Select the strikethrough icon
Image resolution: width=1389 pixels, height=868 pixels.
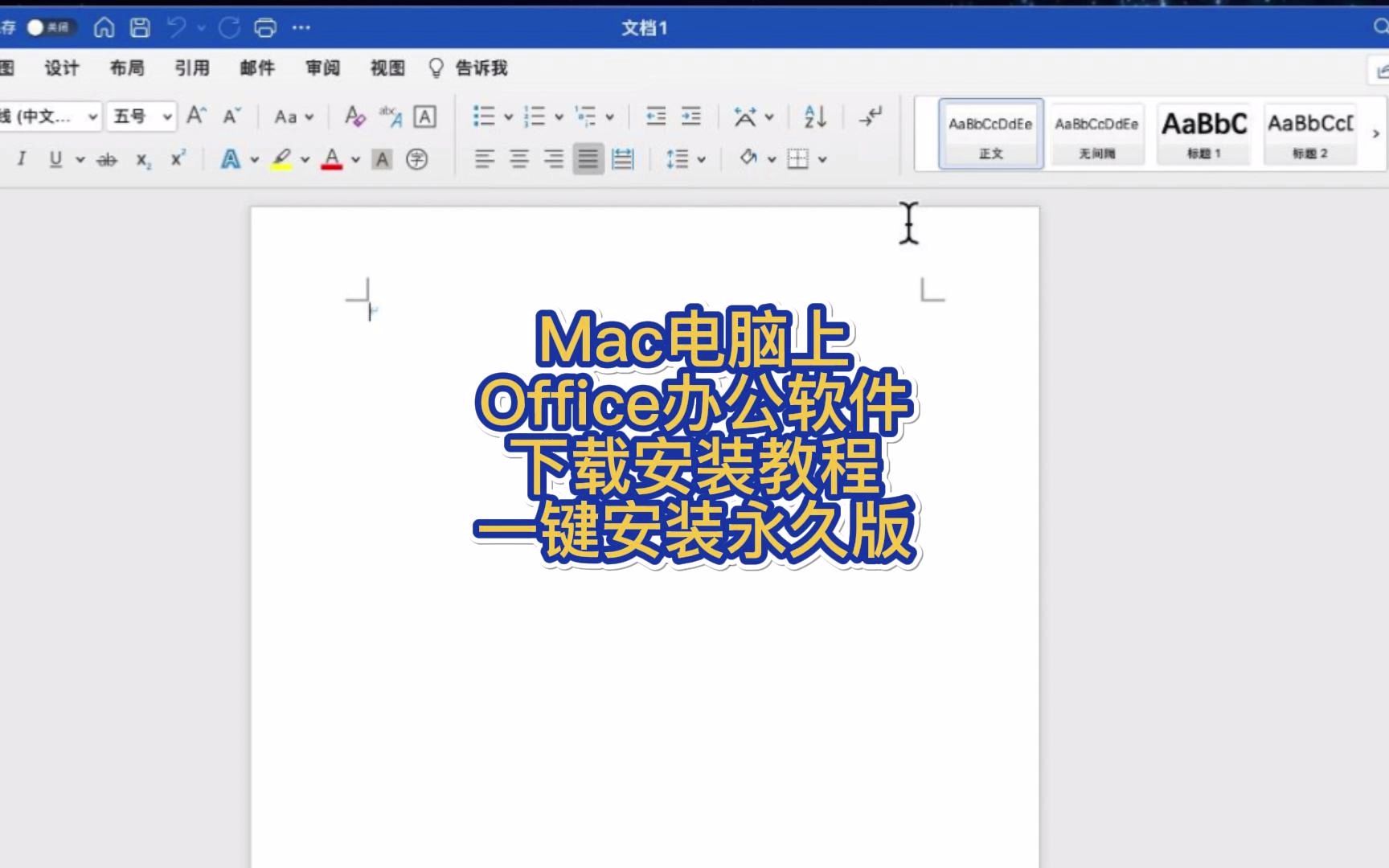[x=107, y=159]
